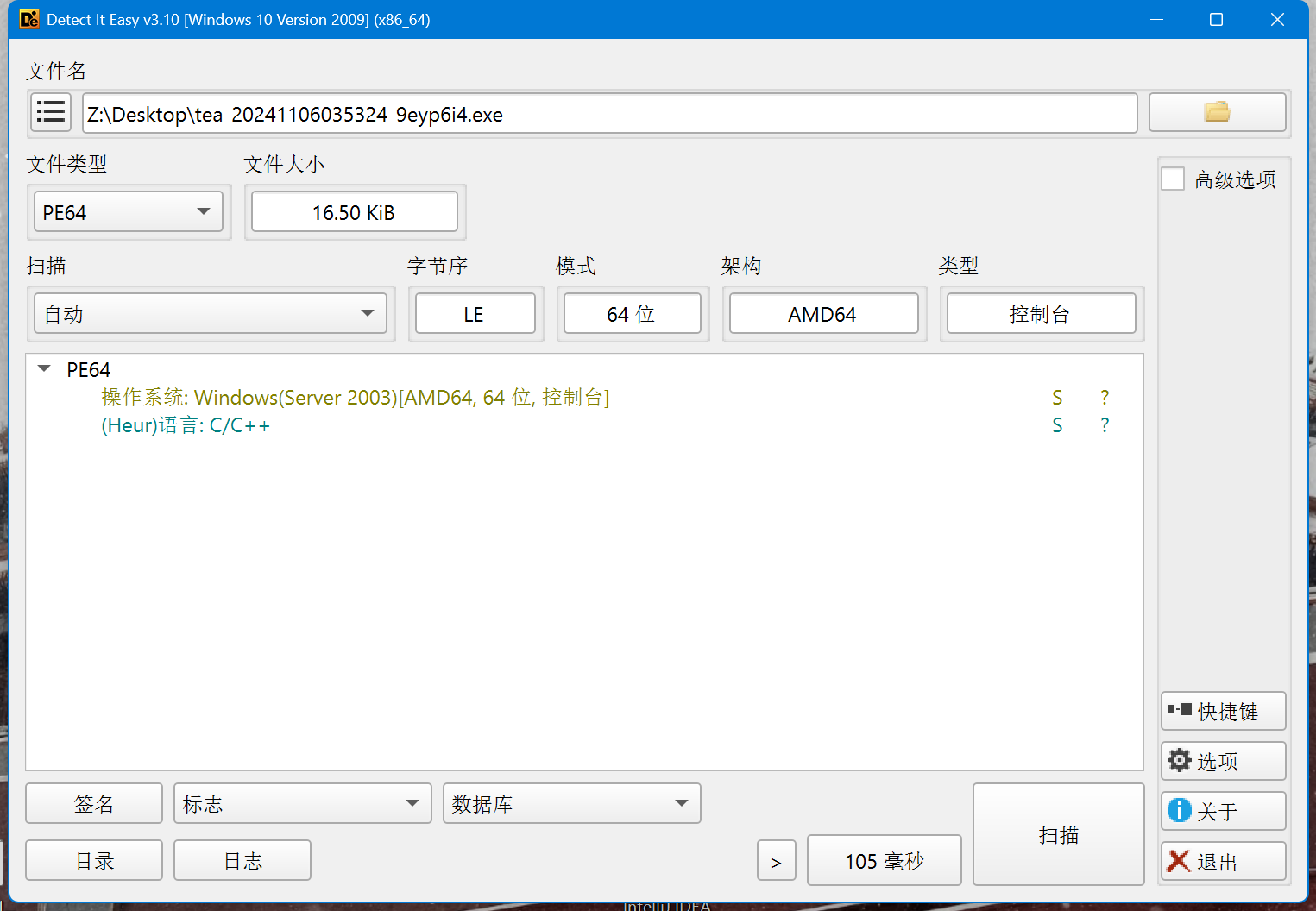The height and width of the screenshot is (911, 1316).
Task: Open the 关于 about button
Action: point(1224,811)
